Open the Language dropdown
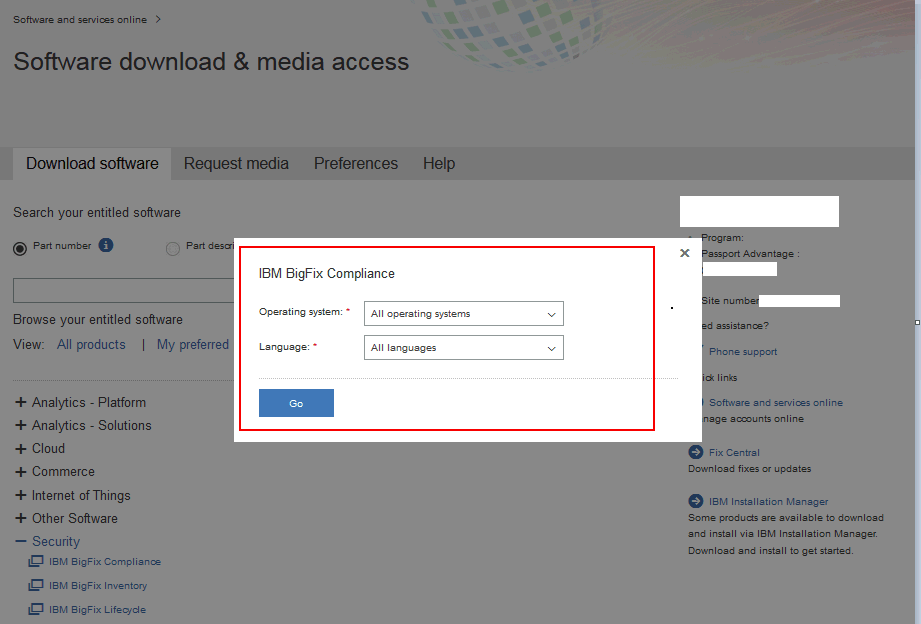The height and width of the screenshot is (624, 921). tap(463, 348)
